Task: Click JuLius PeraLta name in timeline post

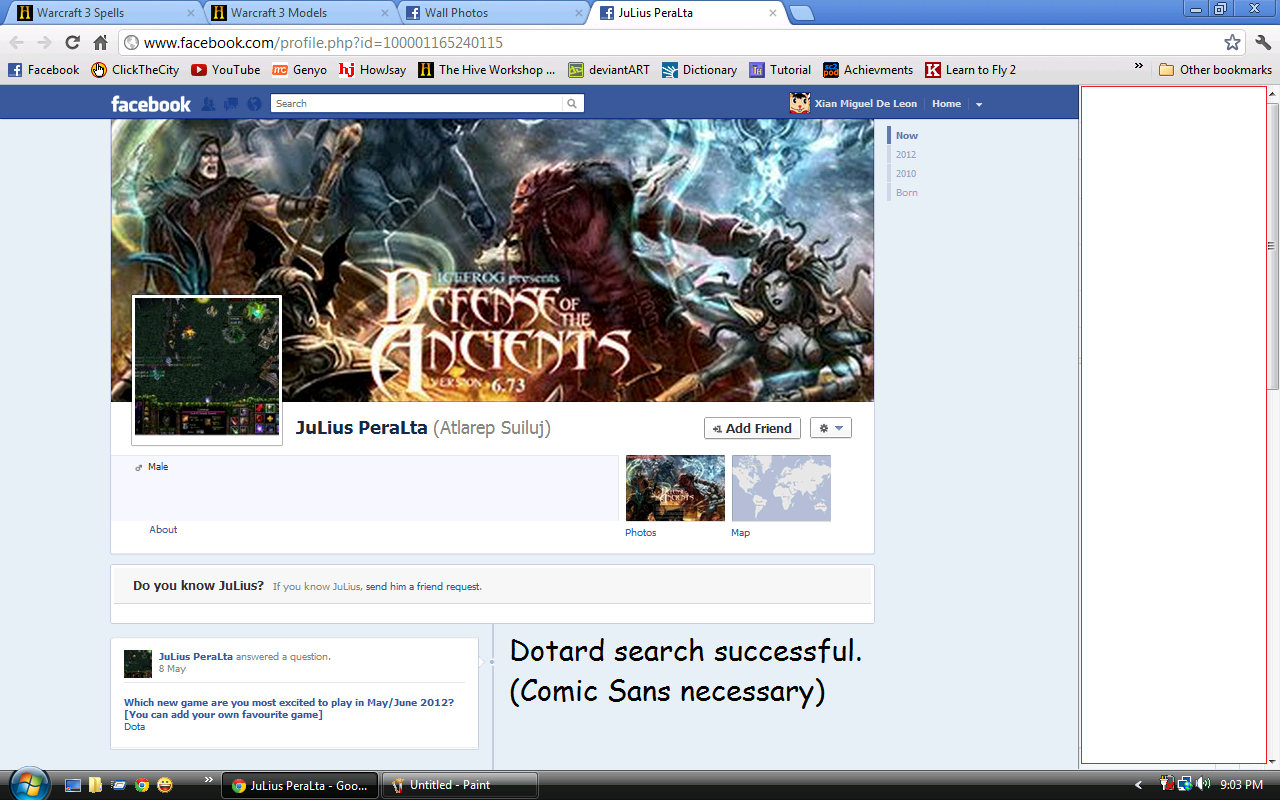Action: coord(196,657)
